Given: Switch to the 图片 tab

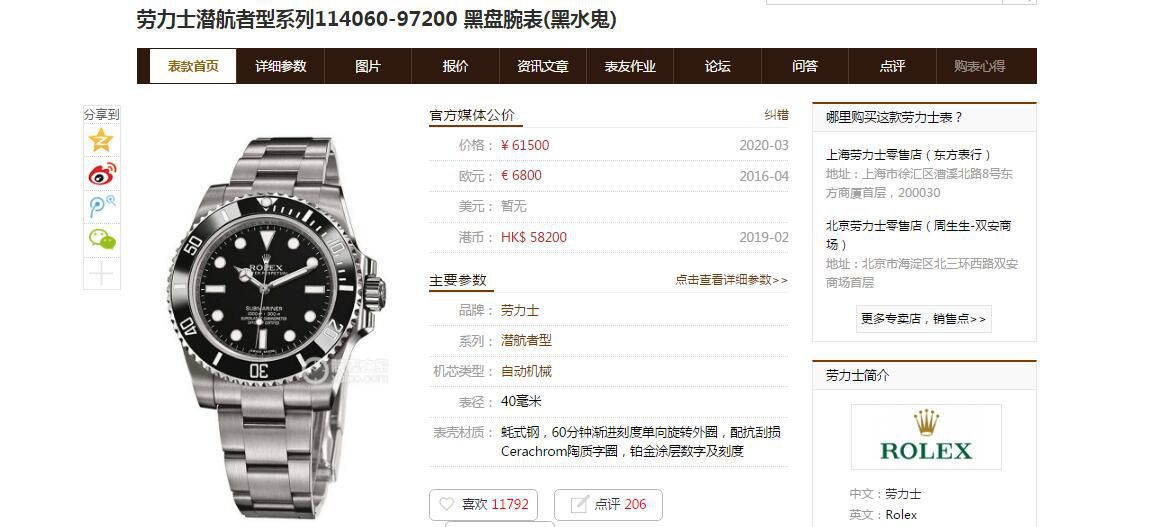Looking at the screenshot, I should (368, 66).
